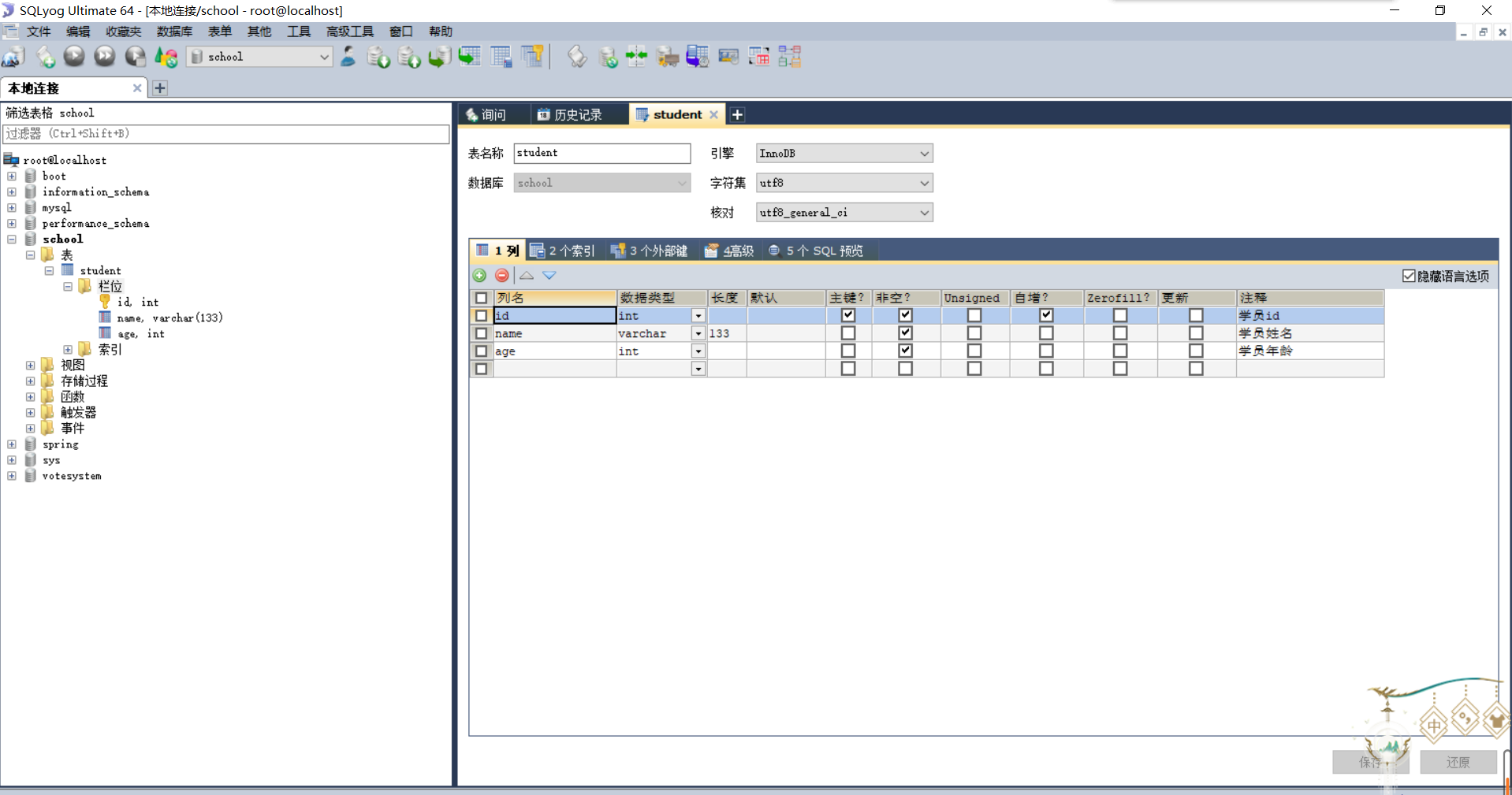Image resolution: width=1512 pixels, height=795 pixels.
Task: Toggle primary key checkbox for id row
Action: click(x=848, y=315)
